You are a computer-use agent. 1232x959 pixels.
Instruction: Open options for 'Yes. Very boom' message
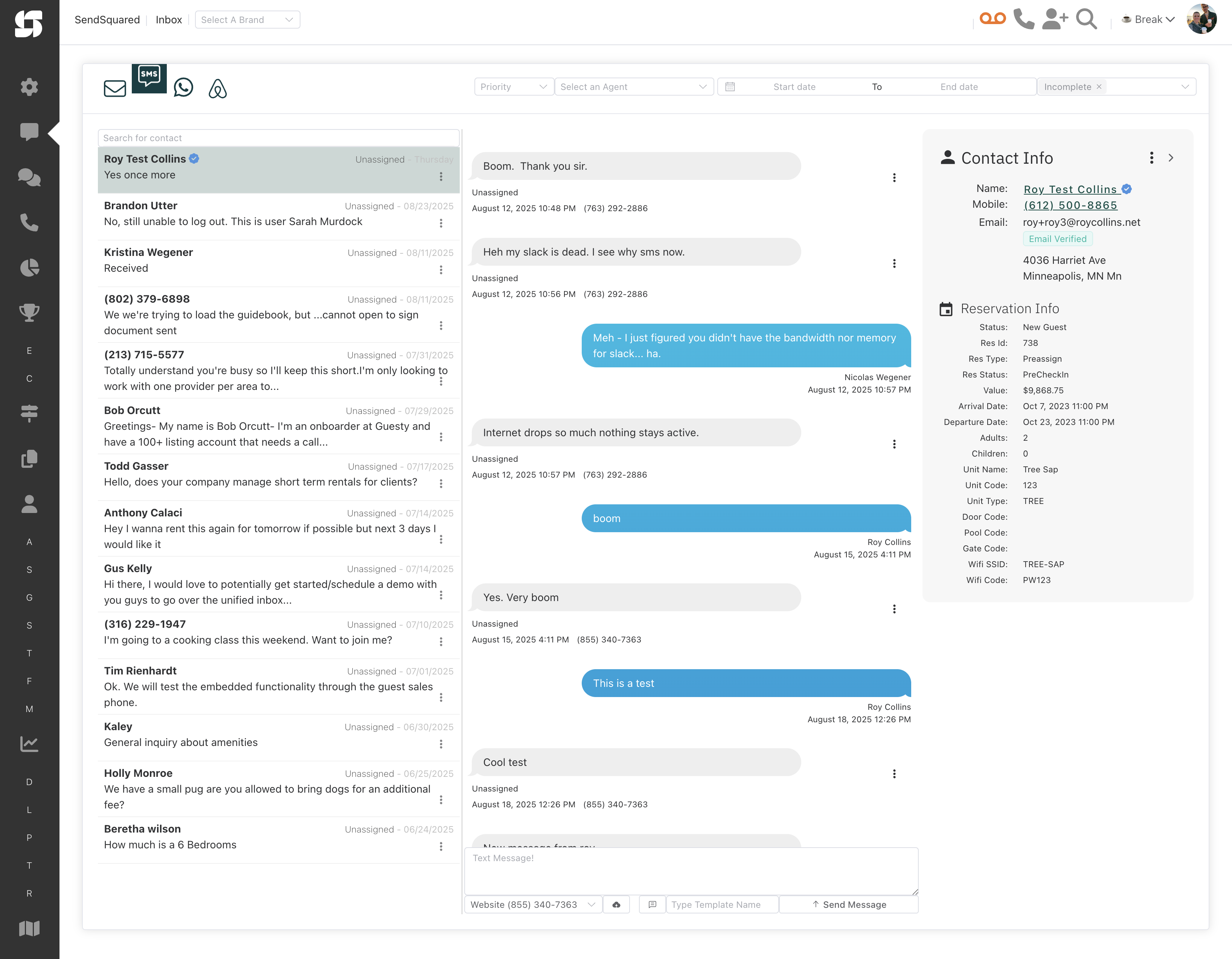click(894, 609)
